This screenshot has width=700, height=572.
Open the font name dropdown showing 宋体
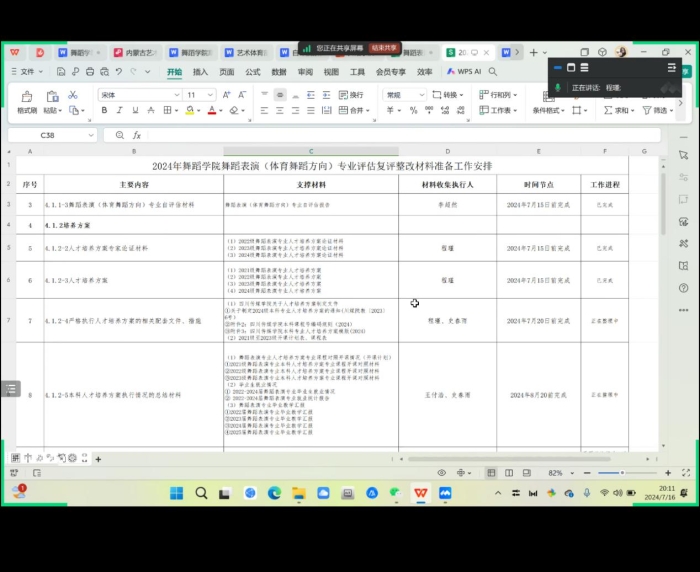click(139, 95)
